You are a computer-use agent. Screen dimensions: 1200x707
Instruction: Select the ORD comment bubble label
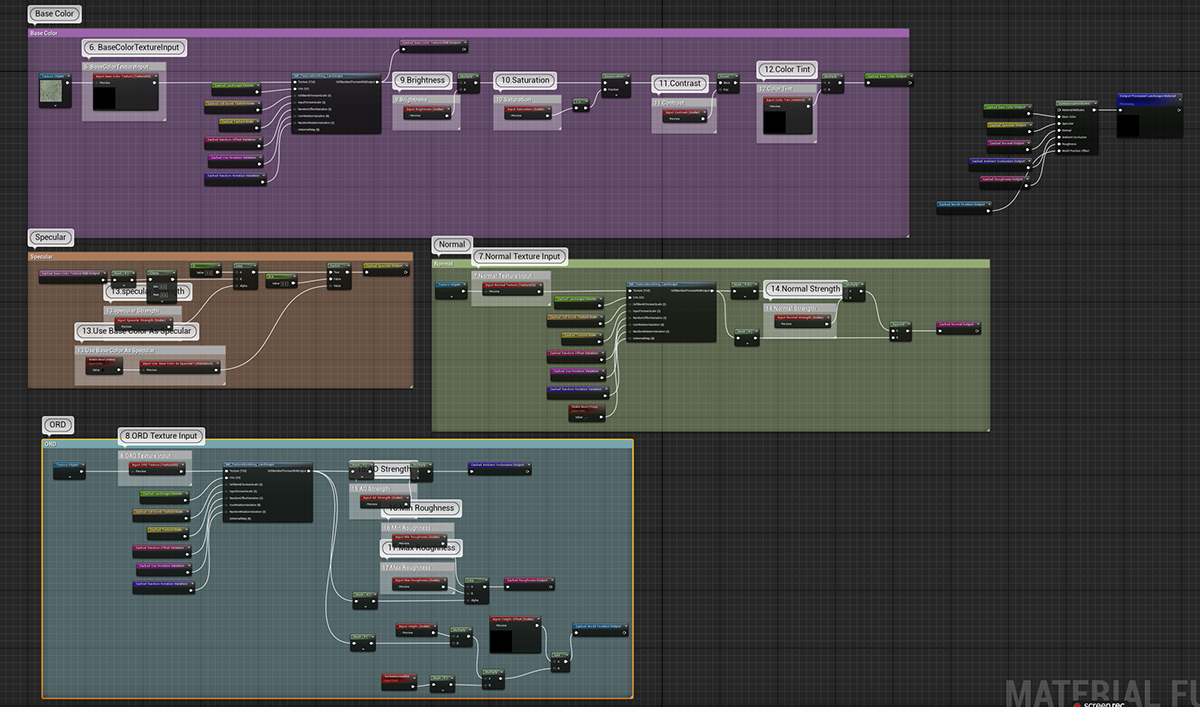(56, 425)
